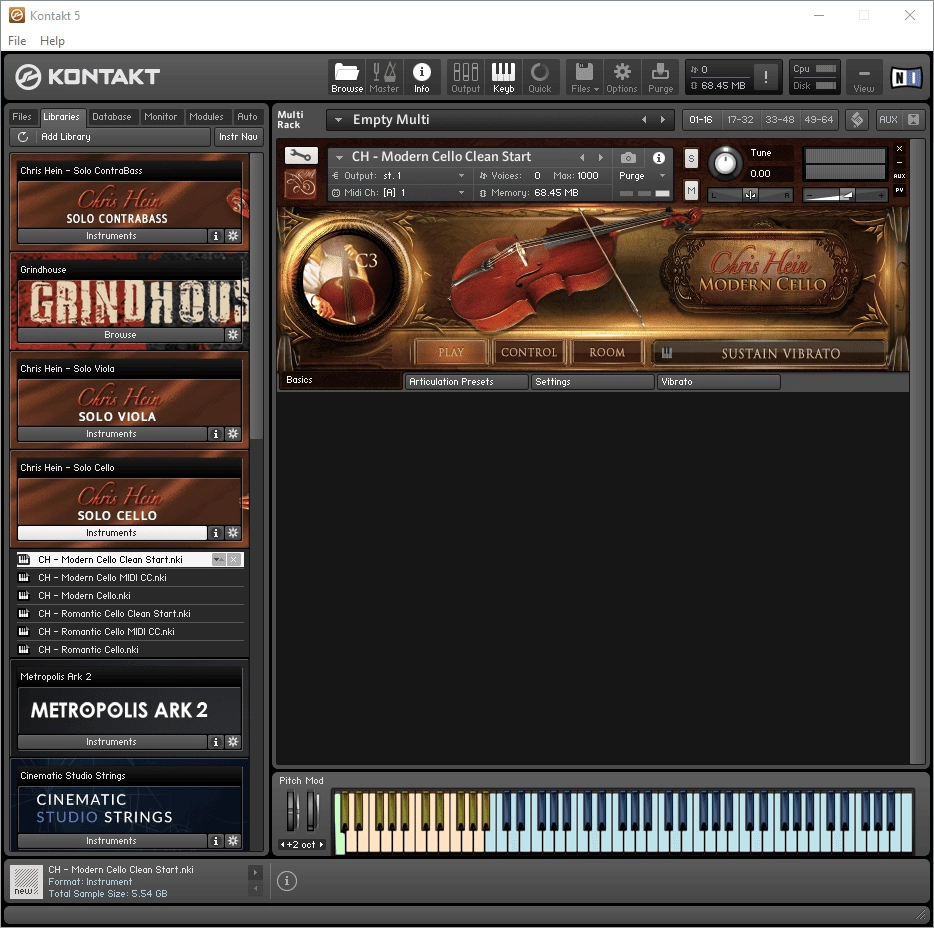Viewport: 934px width, 928px height.
Task: Close the Modern Cello instrument
Action: pyautogui.click(x=899, y=148)
